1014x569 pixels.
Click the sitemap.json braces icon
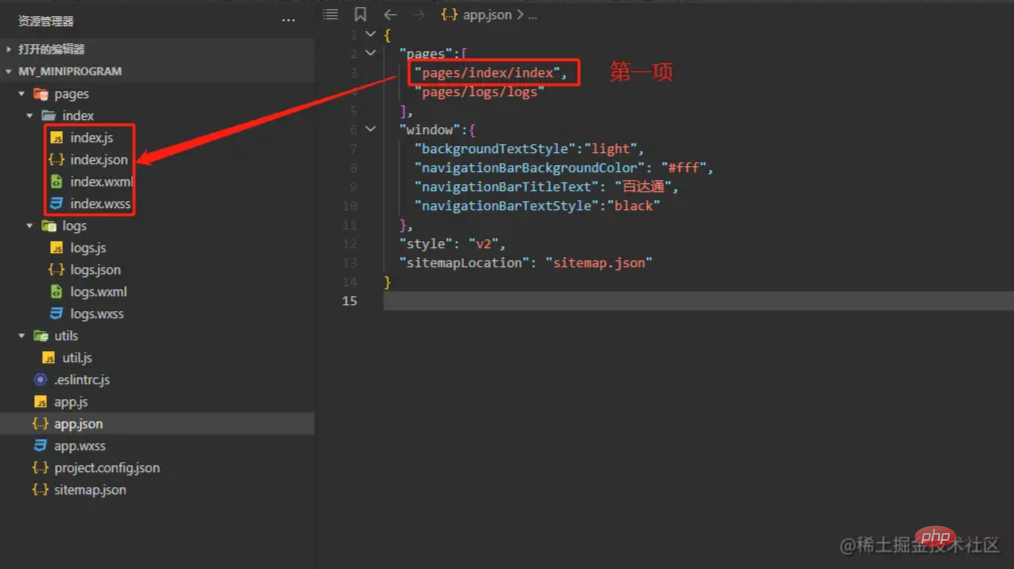click(40, 489)
